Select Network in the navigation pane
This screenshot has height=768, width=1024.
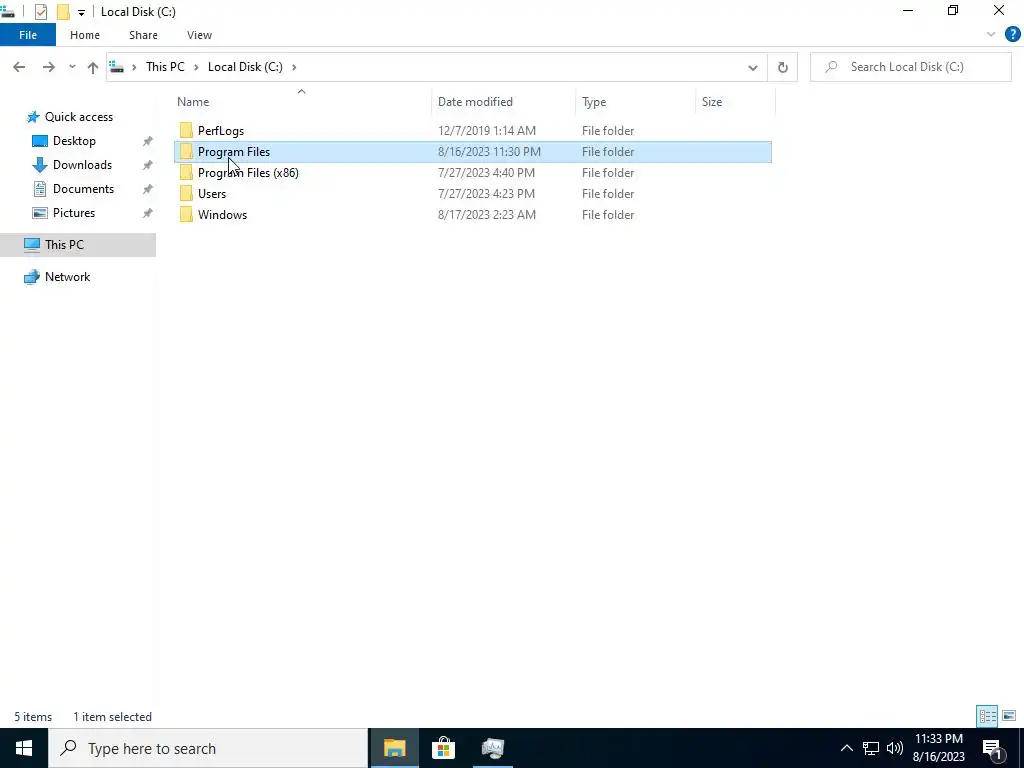pos(67,277)
